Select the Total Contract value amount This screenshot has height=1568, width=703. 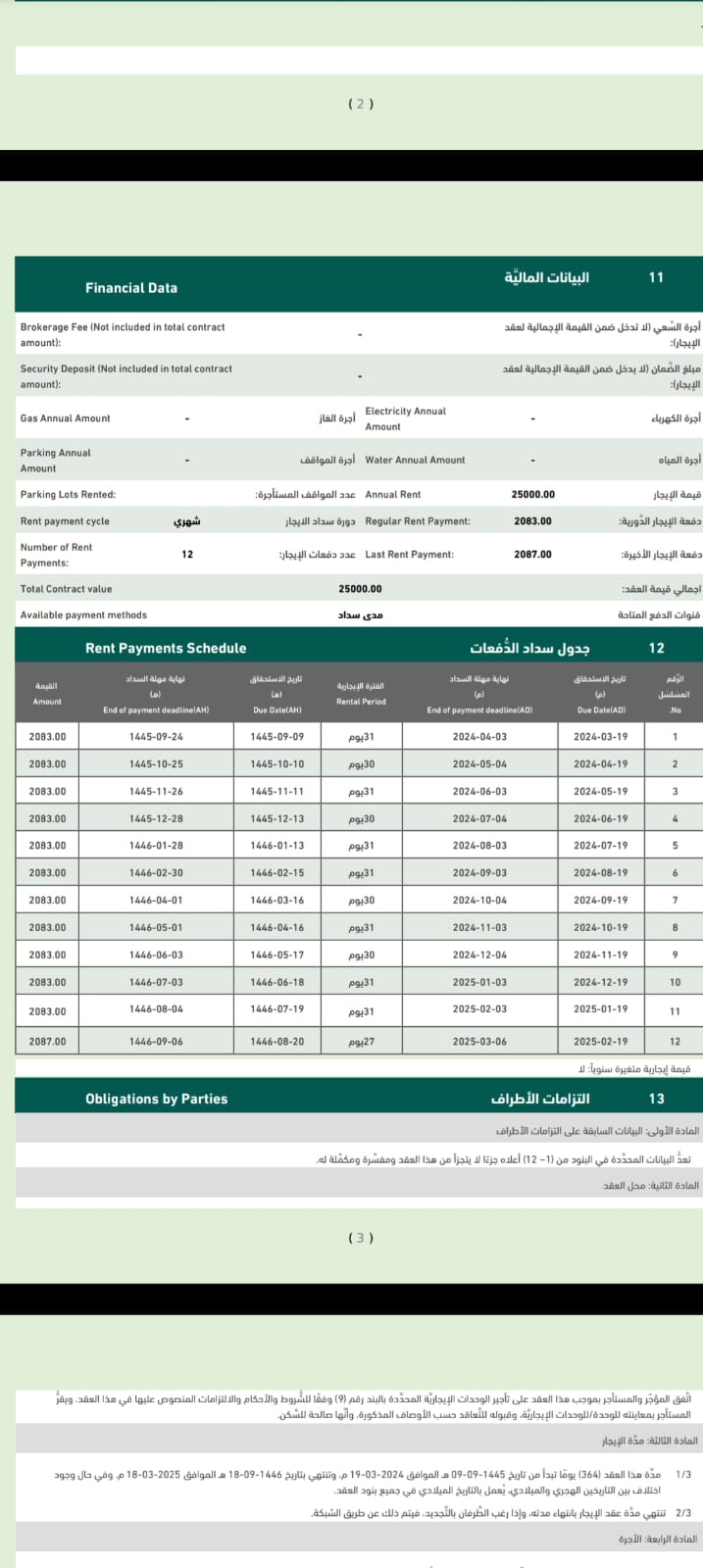(x=360, y=589)
